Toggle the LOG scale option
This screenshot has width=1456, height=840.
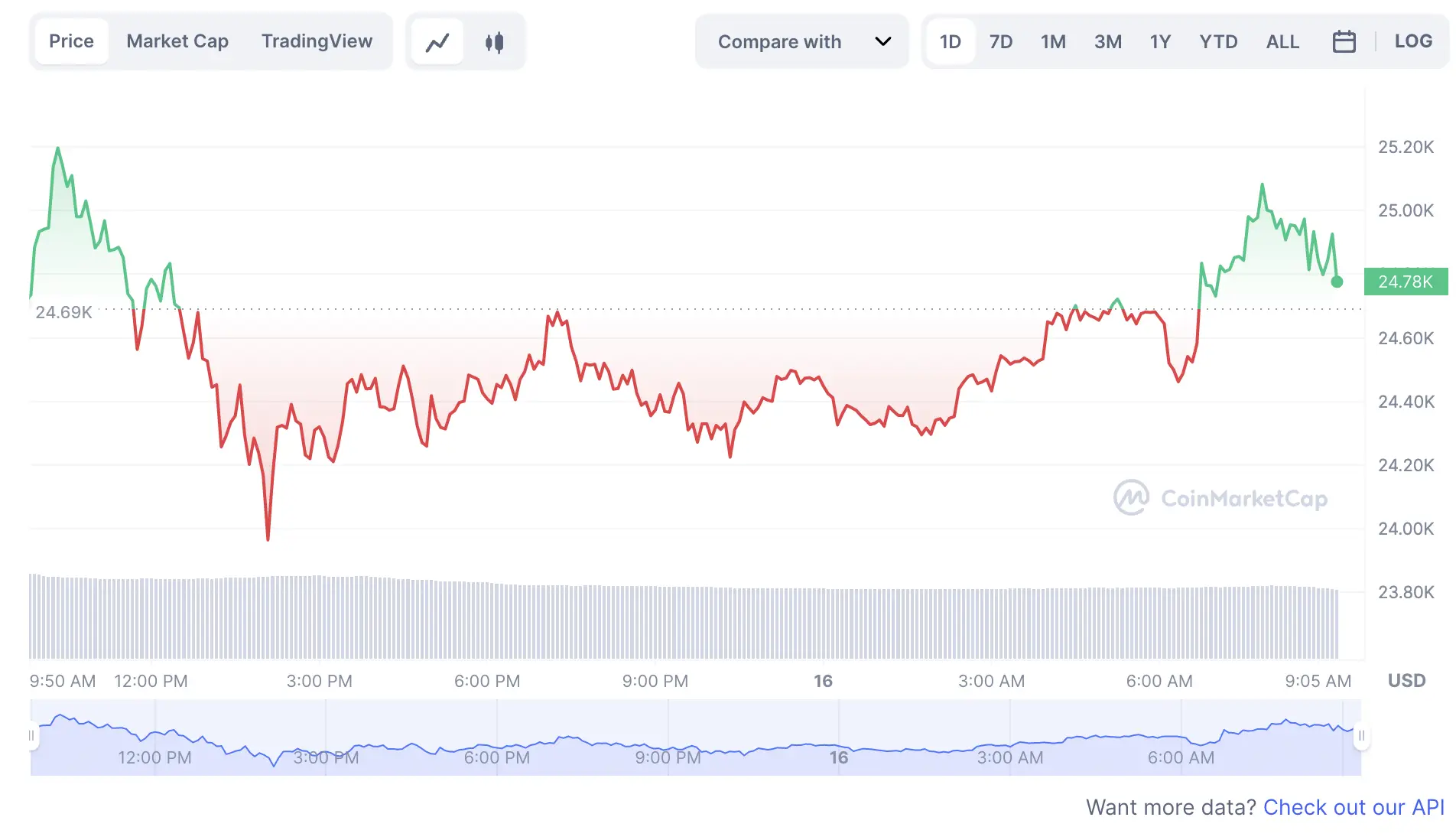[1413, 41]
